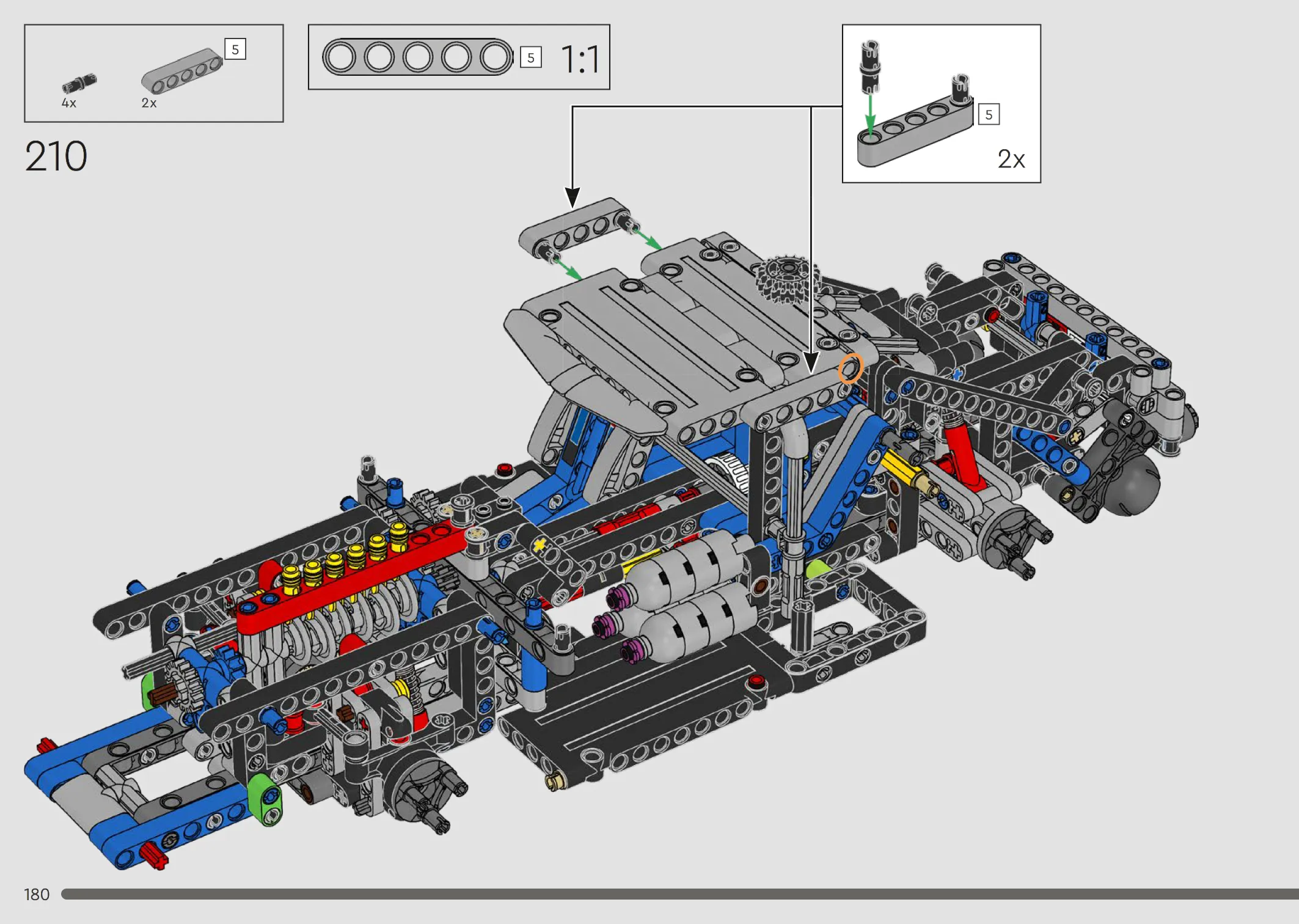Screen dimensions: 1299x924
Task: Click the "5" label in the sub-assembly box
Action: [989, 115]
